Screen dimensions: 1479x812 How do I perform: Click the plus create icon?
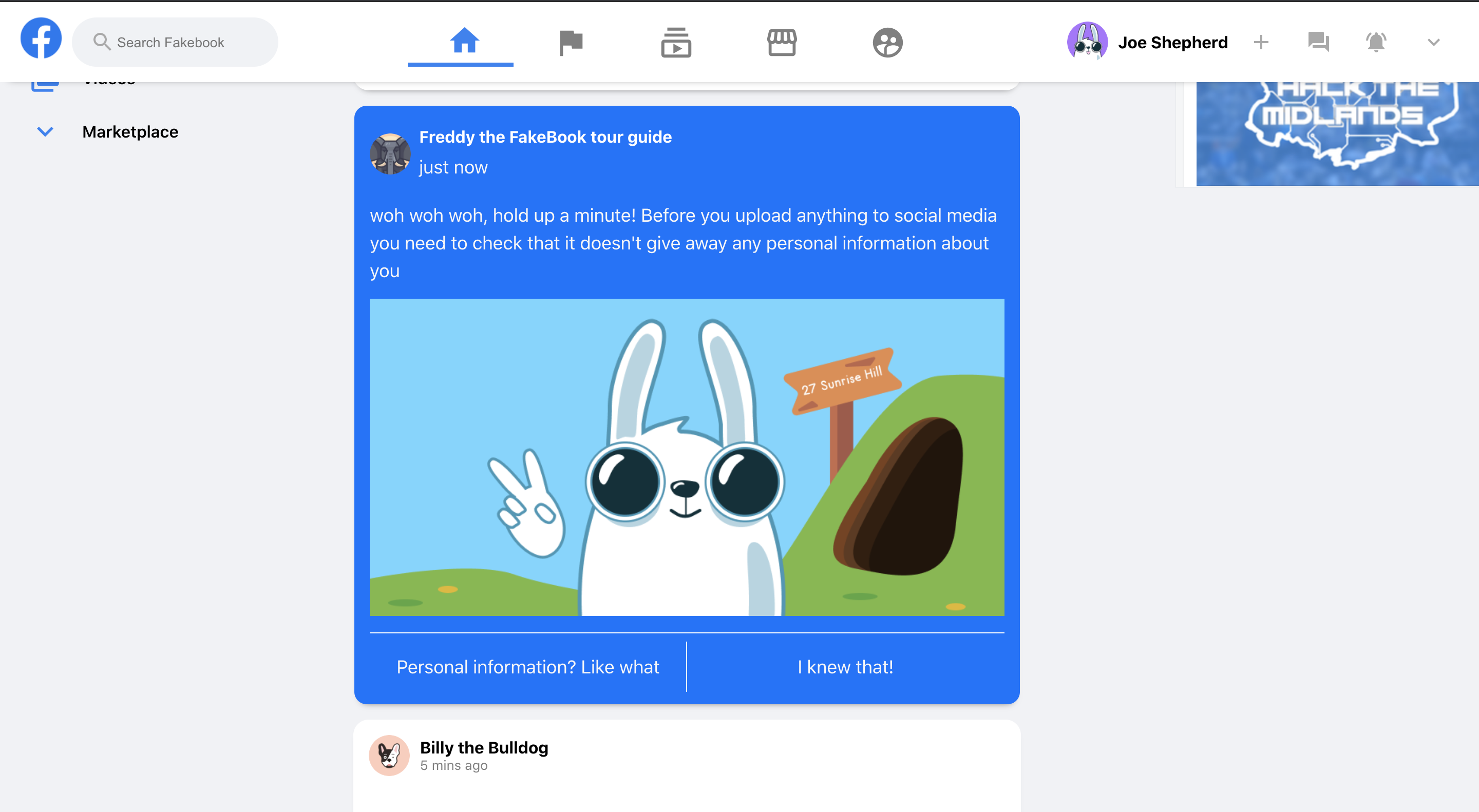point(1261,42)
